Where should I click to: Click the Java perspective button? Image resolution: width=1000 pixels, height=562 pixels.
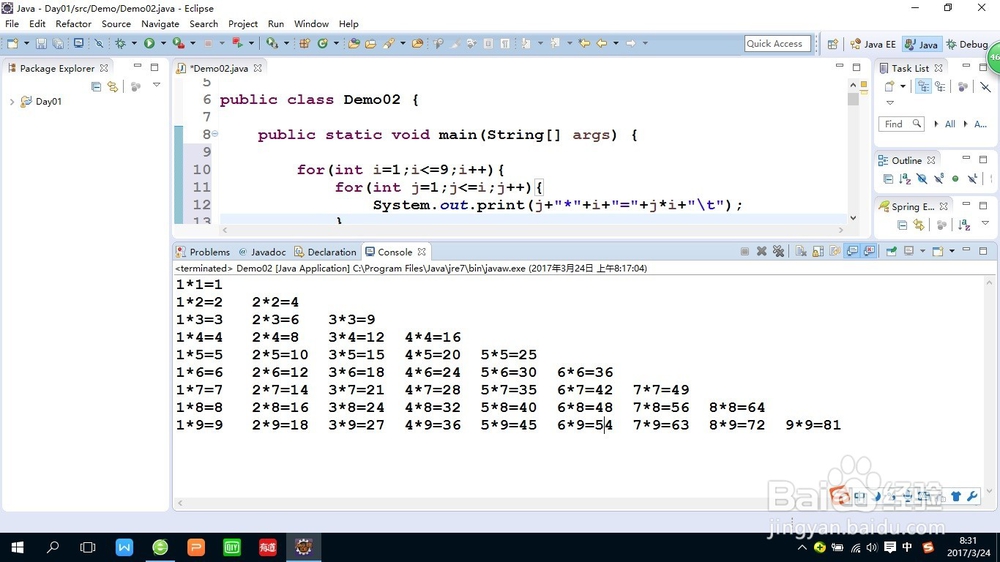tap(921, 44)
